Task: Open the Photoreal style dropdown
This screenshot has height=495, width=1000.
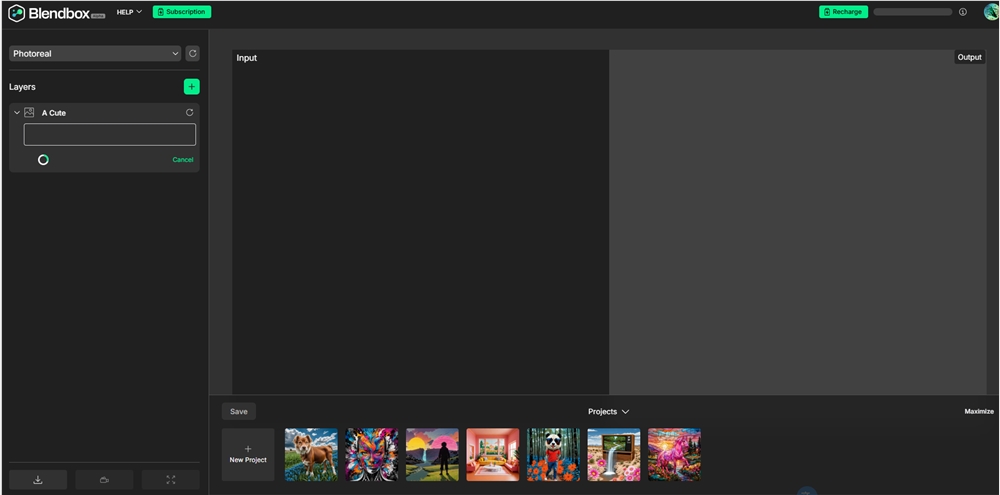Action: point(95,53)
